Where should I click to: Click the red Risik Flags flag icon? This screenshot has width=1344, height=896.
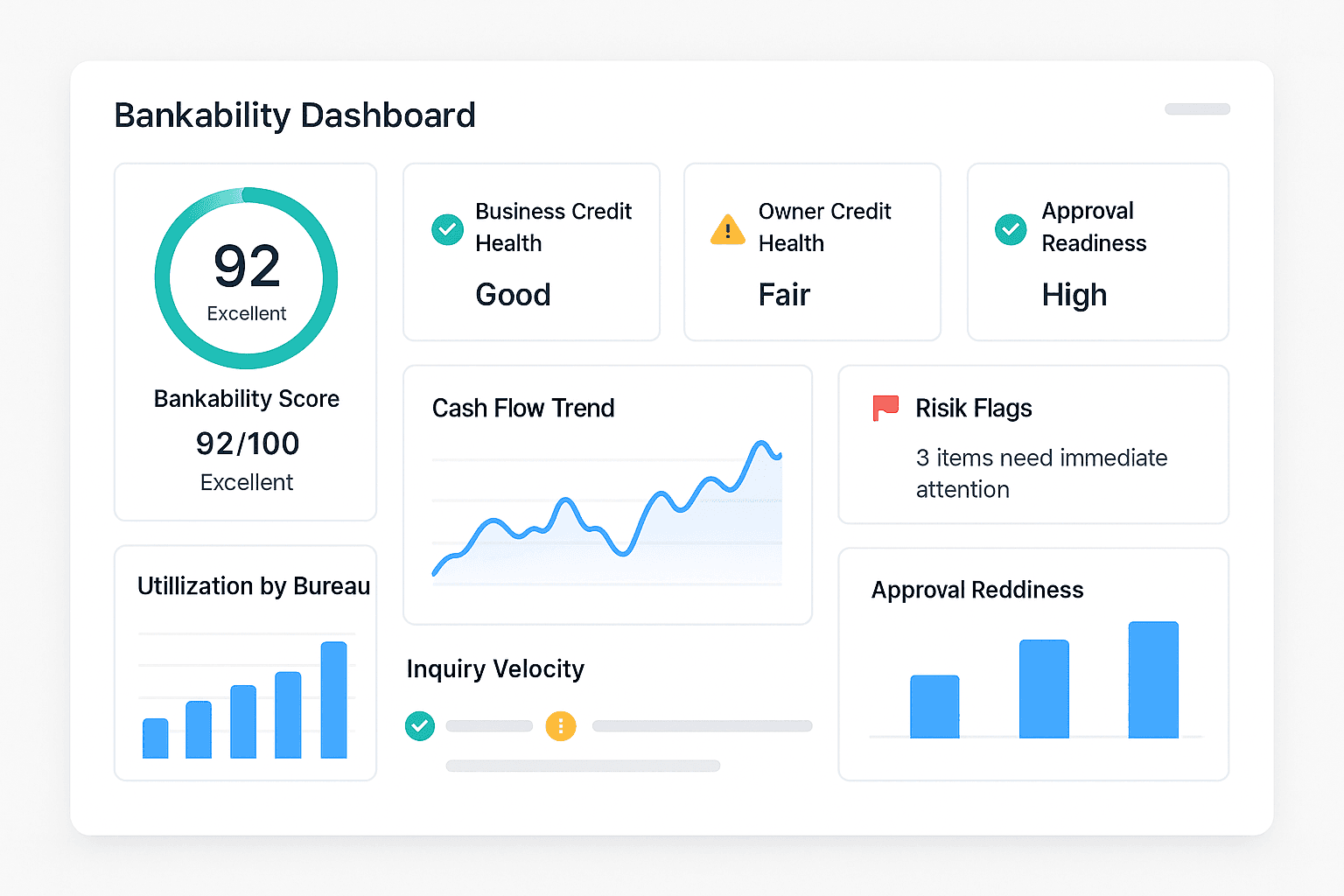(885, 408)
